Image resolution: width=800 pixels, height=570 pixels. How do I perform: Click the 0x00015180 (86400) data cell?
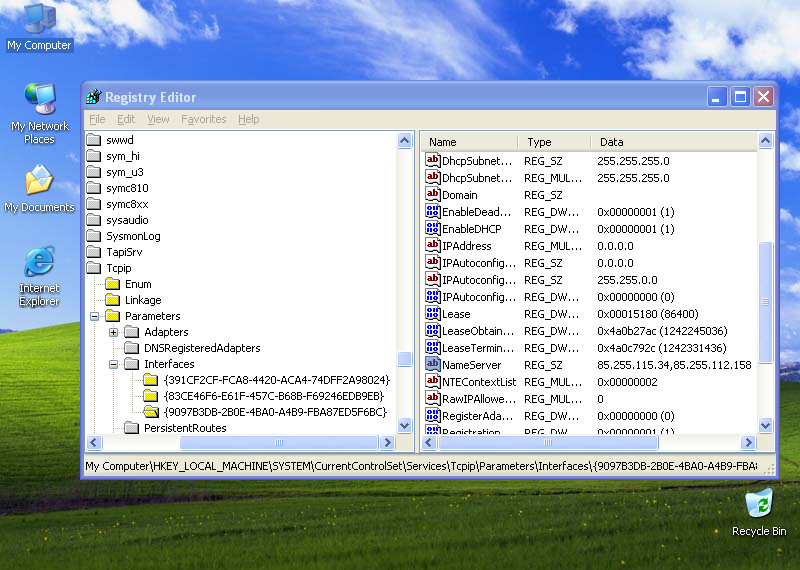click(x=647, y=314)
